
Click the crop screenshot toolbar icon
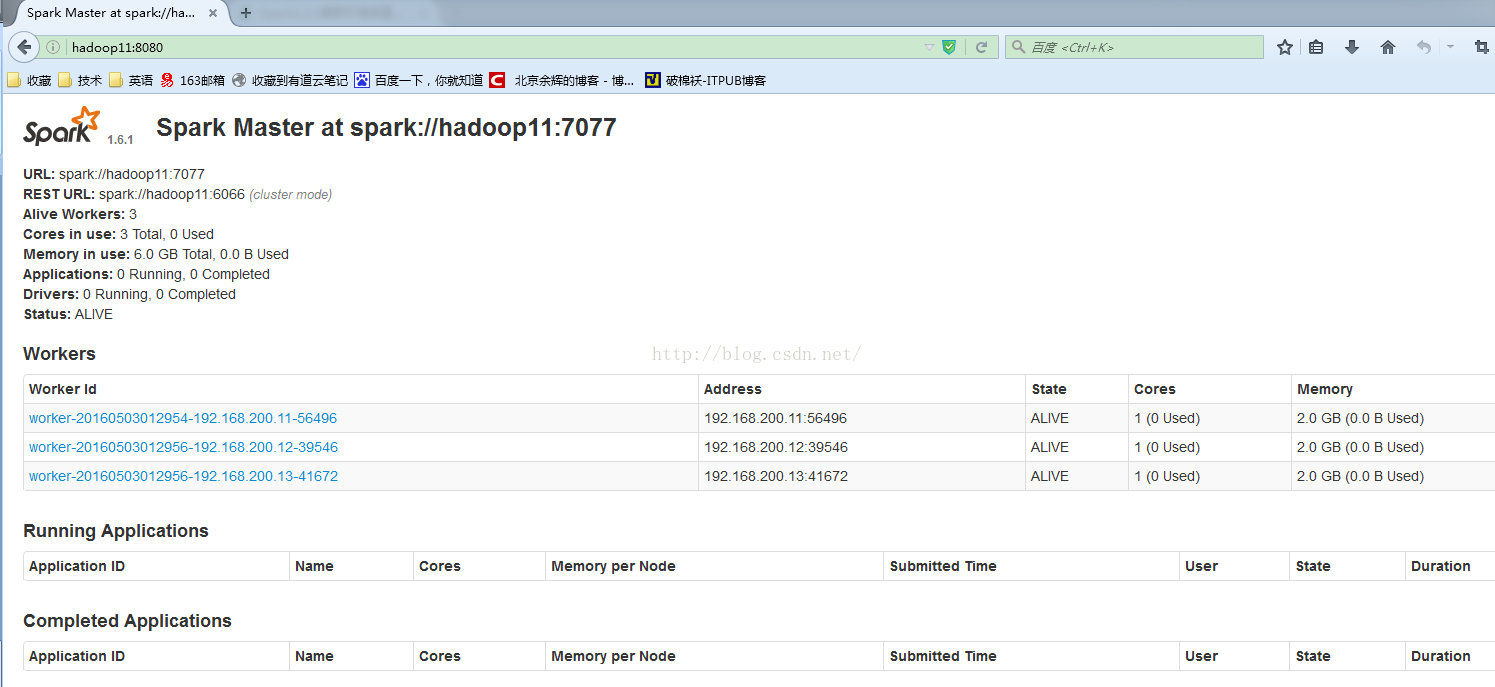tap(1482, 47)
